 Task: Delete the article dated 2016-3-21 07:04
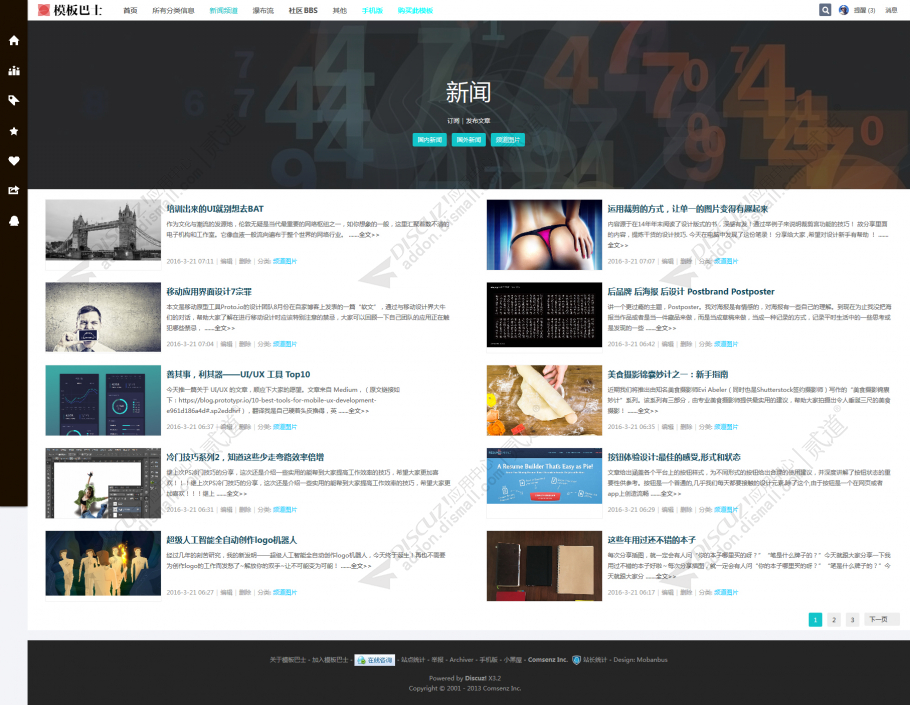pos(245,344)
